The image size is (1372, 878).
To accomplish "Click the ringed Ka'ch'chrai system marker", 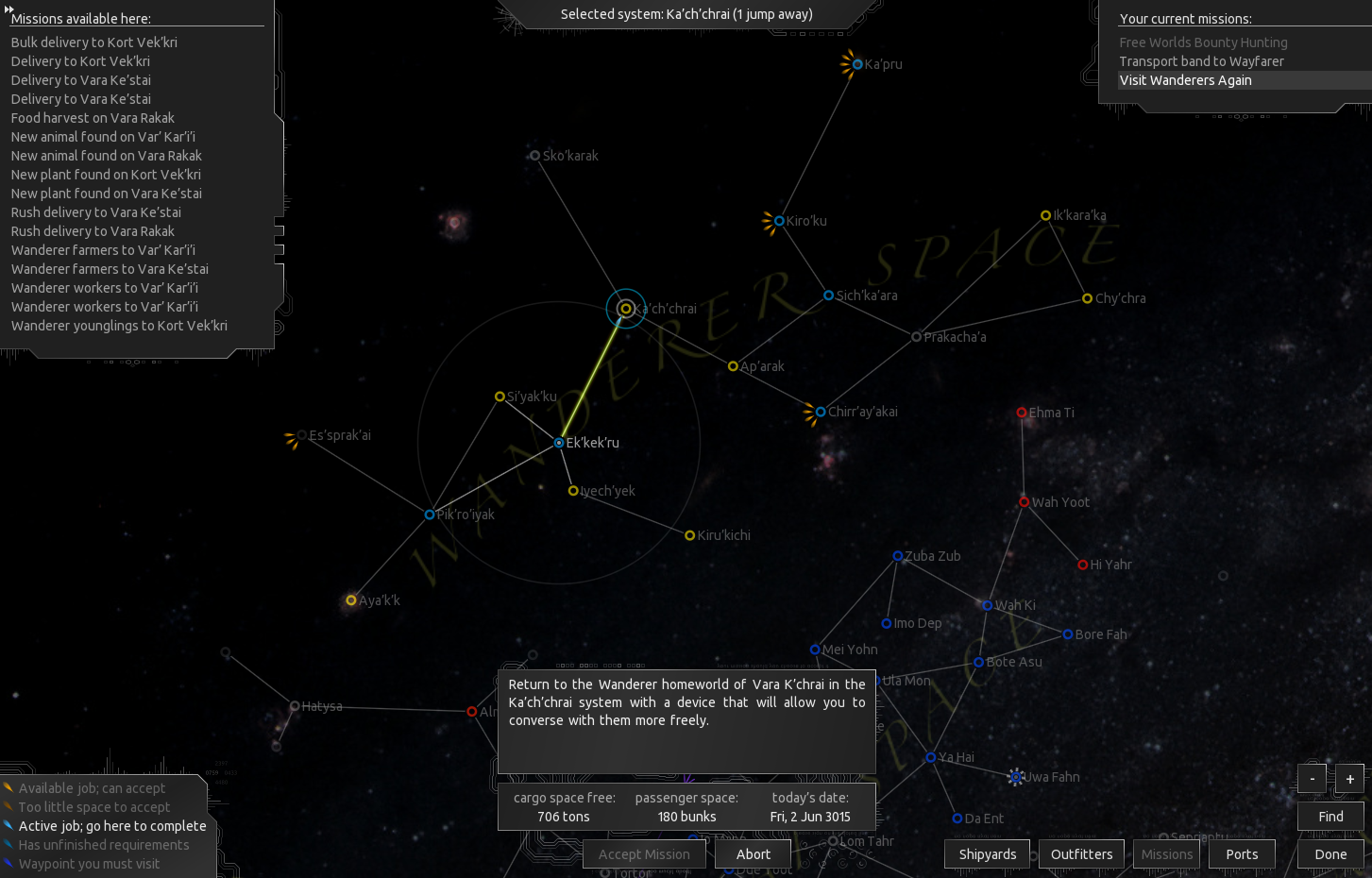I will pyautogui.click(x=625, y=309).
